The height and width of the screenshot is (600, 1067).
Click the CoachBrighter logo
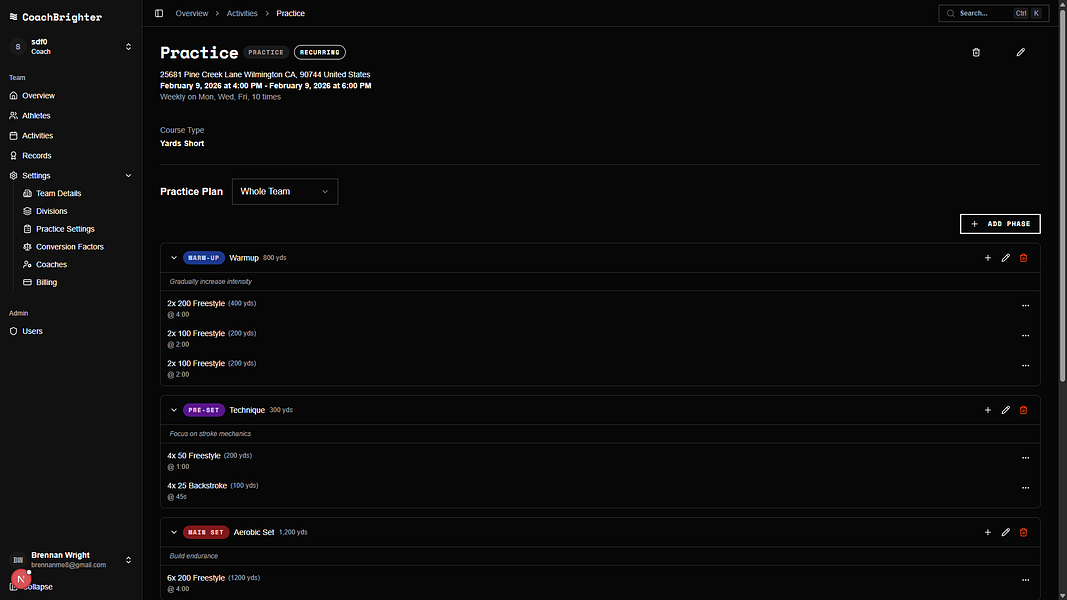tap(56, 17)
